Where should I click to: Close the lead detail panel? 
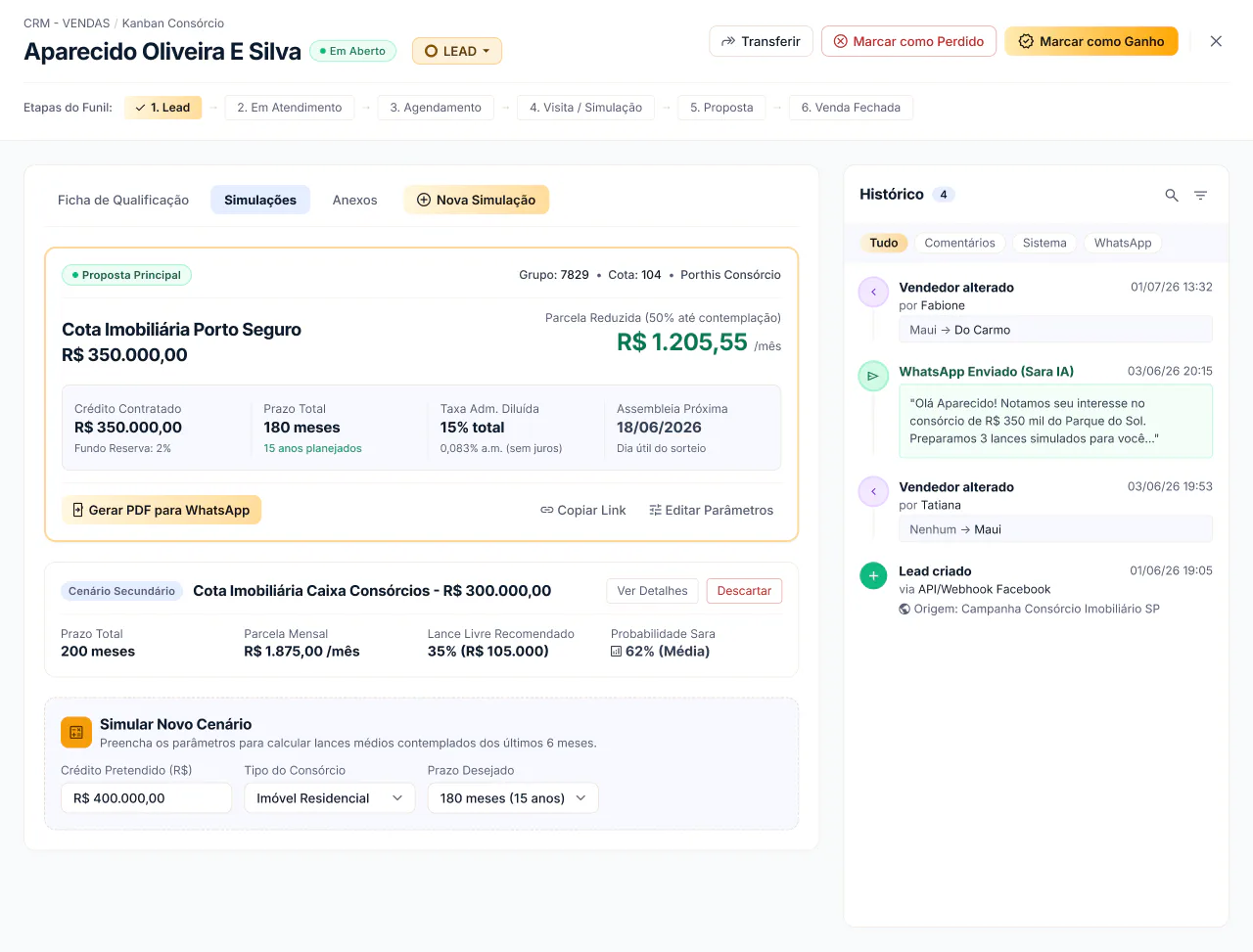[x=1216, y=41]
